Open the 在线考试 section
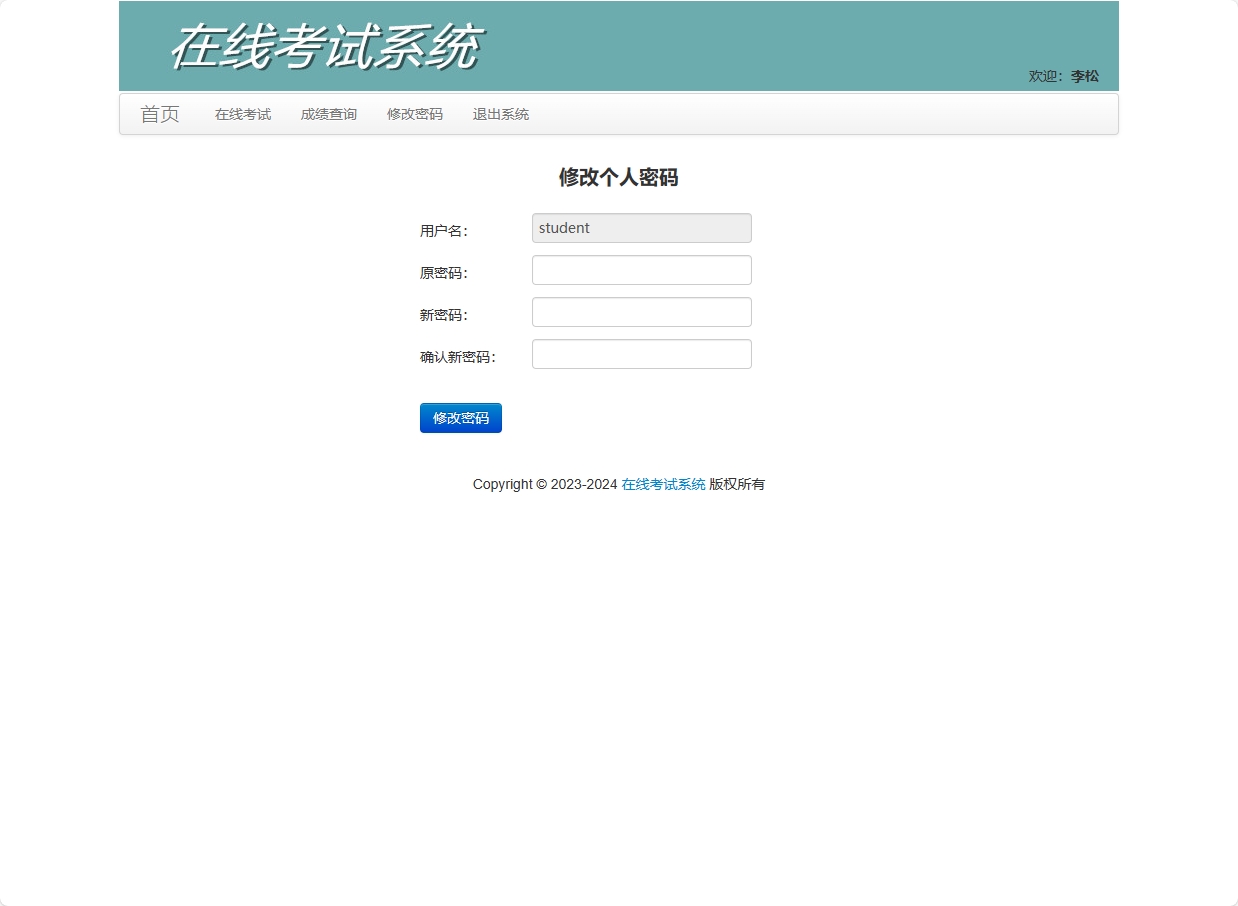Viewport: 1238px width, 906px height. 242,114
